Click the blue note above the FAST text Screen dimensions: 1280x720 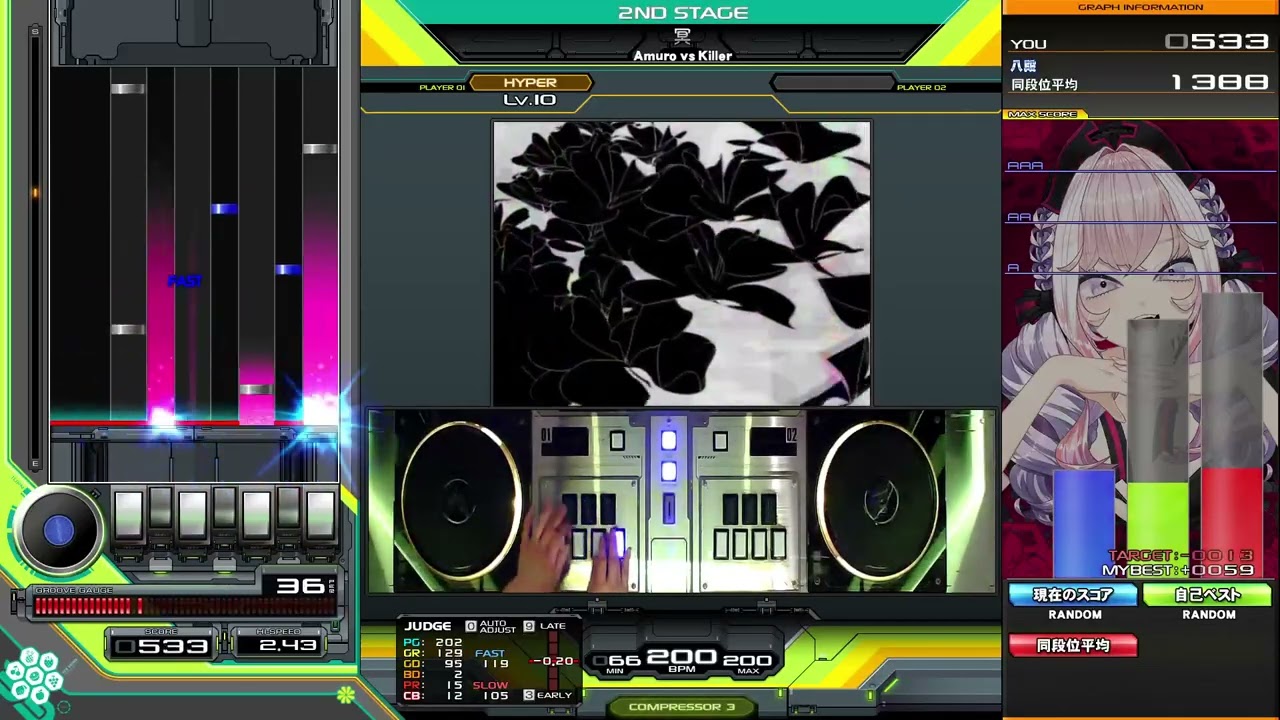[x=224, y=209]
